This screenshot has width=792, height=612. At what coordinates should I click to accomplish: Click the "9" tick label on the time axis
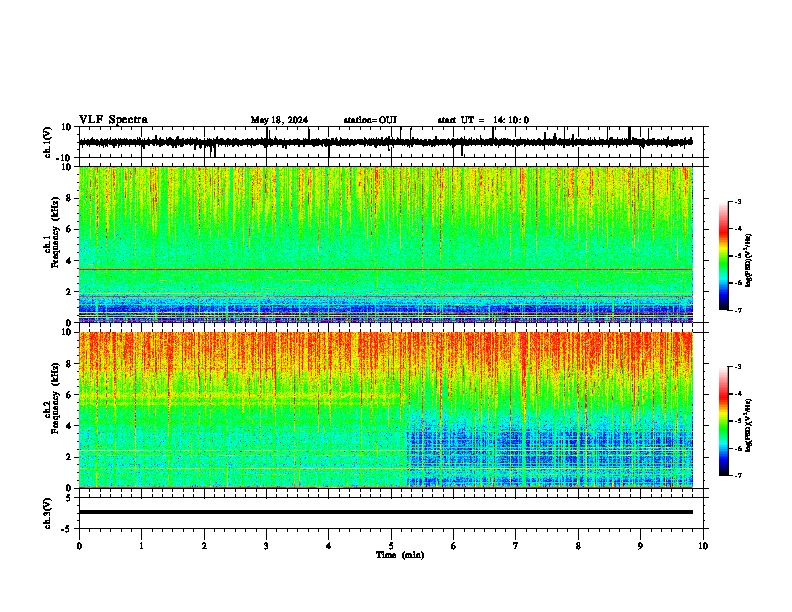(x=640, y=546)
